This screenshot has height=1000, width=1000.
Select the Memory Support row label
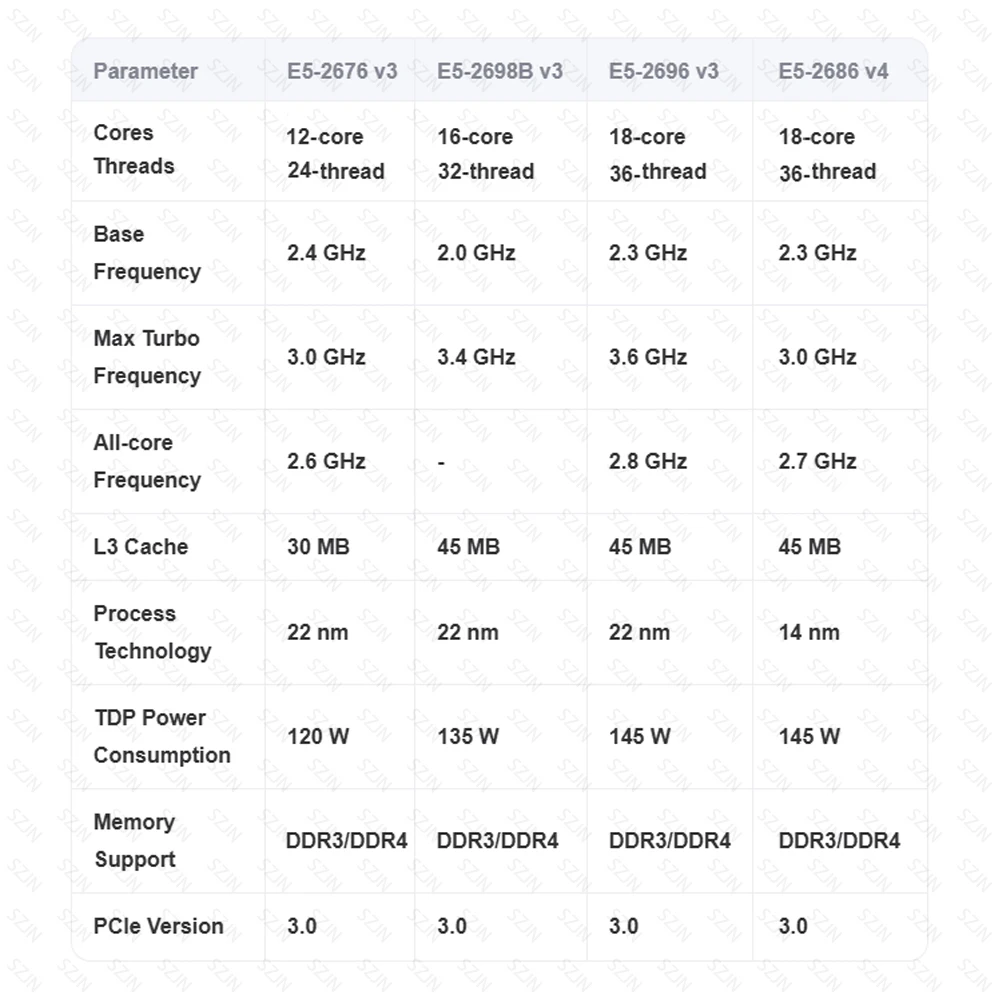(x=134, y=840)
